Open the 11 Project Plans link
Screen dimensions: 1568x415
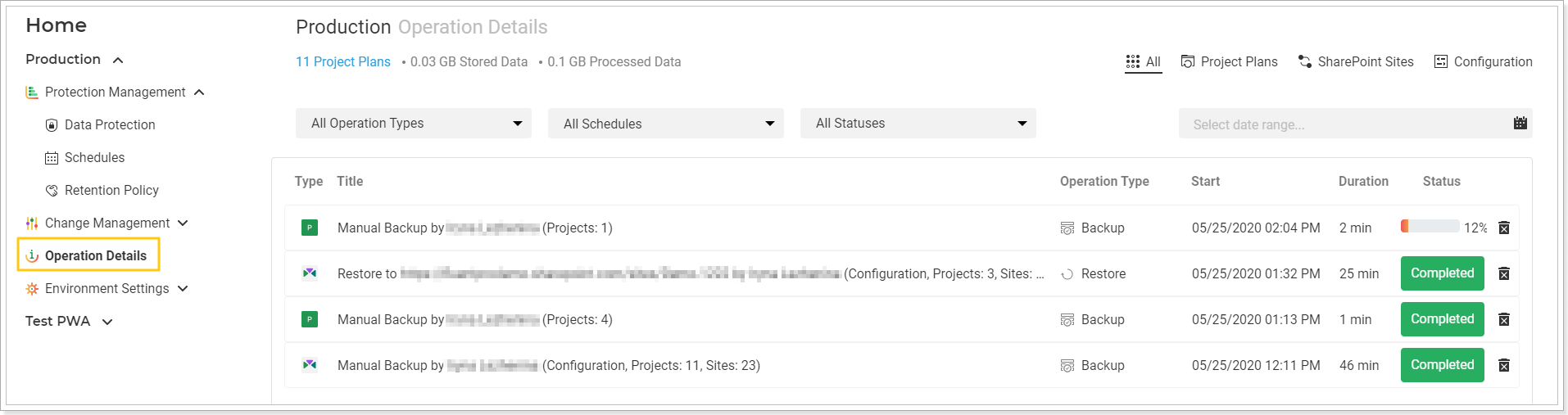click(x=343, y=61)
